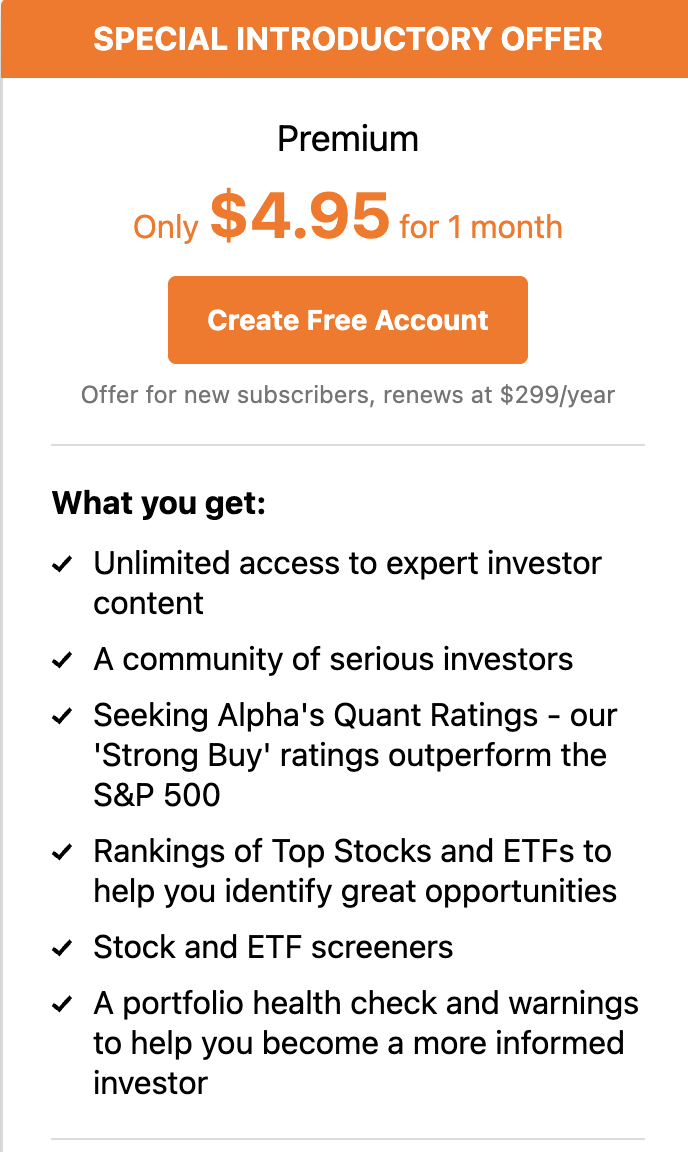The image size is (688, 1152).
Task: Click checkmark beside Seeking Alpha's Quant Ratings
Action: (62, 716)
